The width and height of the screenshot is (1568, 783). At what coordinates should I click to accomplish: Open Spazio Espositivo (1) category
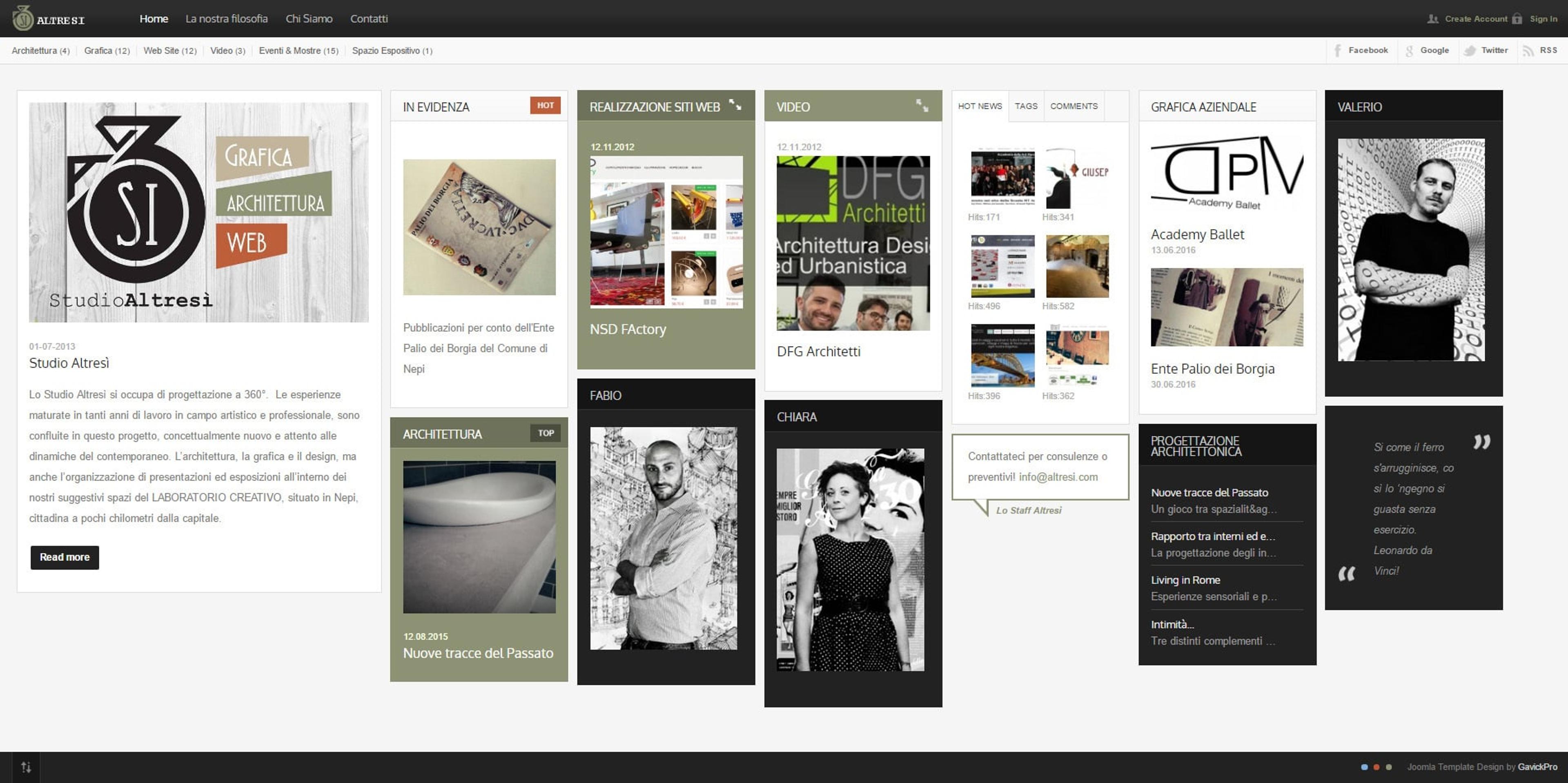point(392,51)
